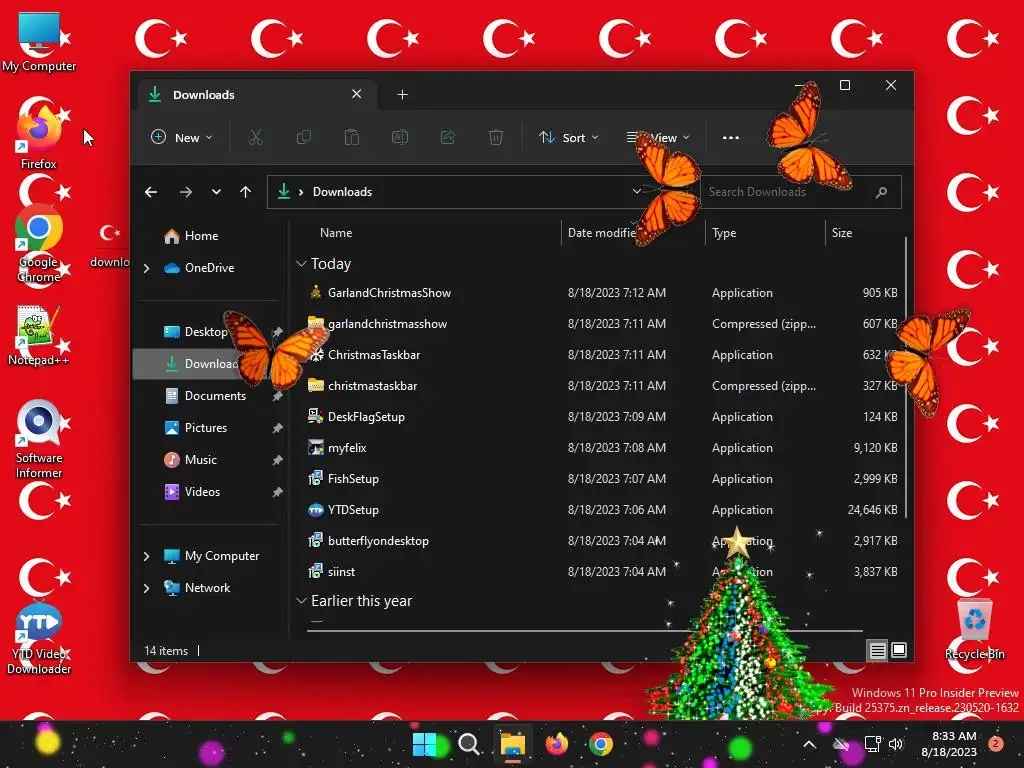Open taskbar Search magnifier
The width and height of the screenshot is (1024, 768).
[x=469, y=744]
